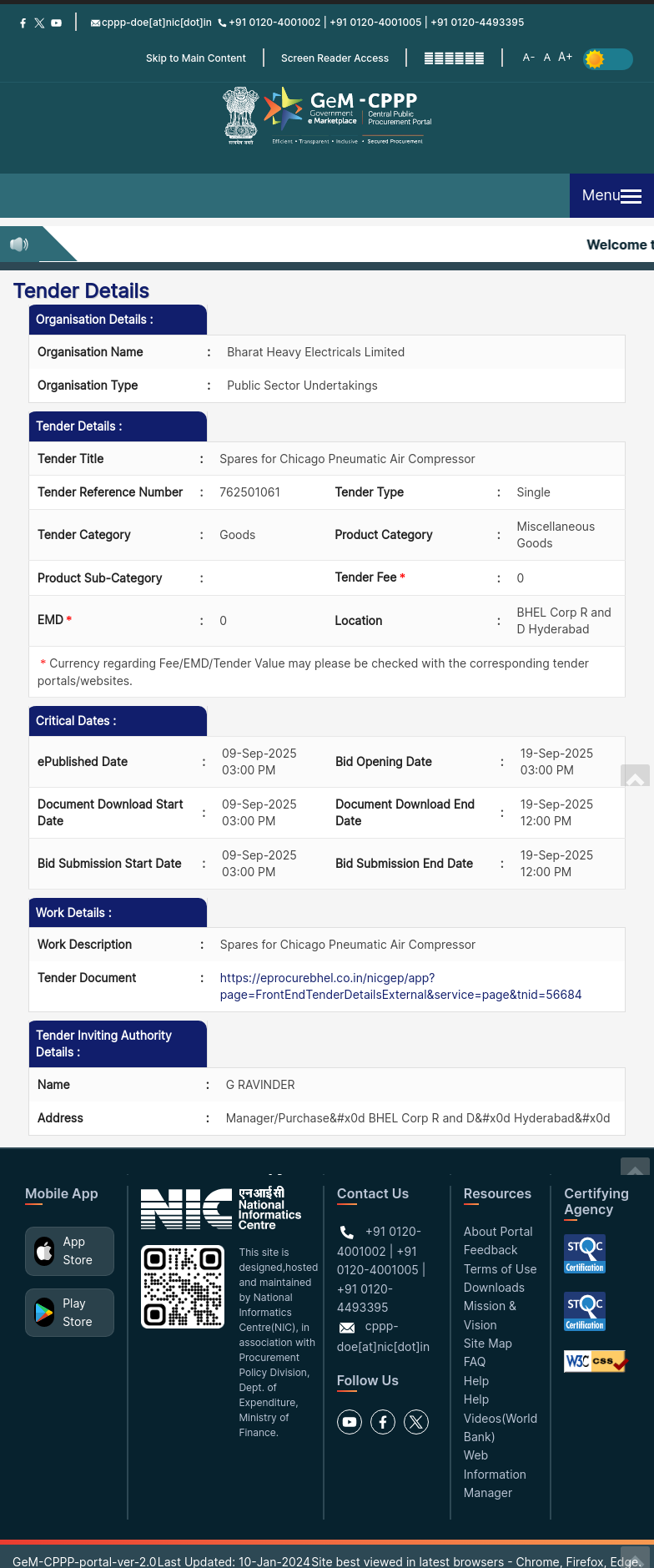Image resolution: width=654 pixels, height=1568 pixels.
Task: Open the X (Twitter) icon in top bar
Action: (x=39, y=23)
